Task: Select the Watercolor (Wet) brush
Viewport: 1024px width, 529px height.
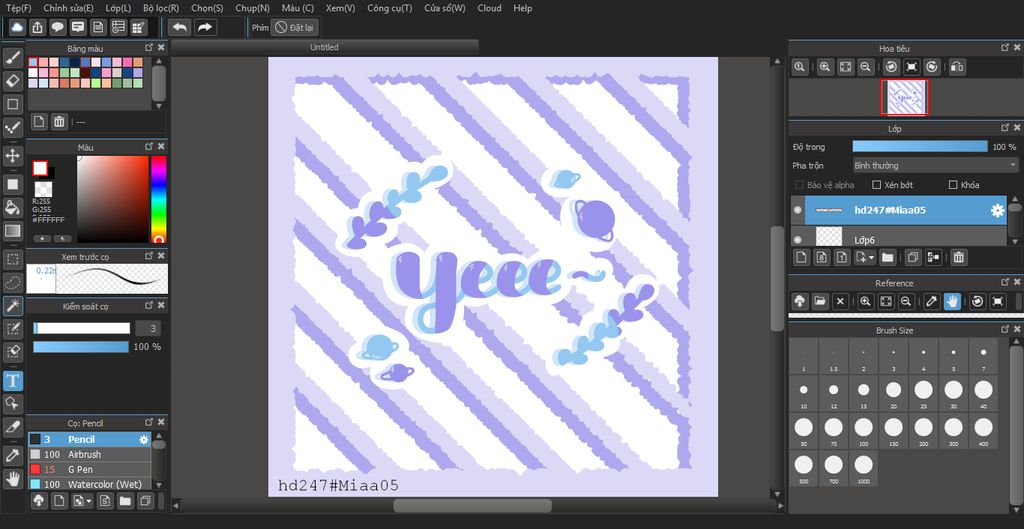Action: tap(89, 485)
